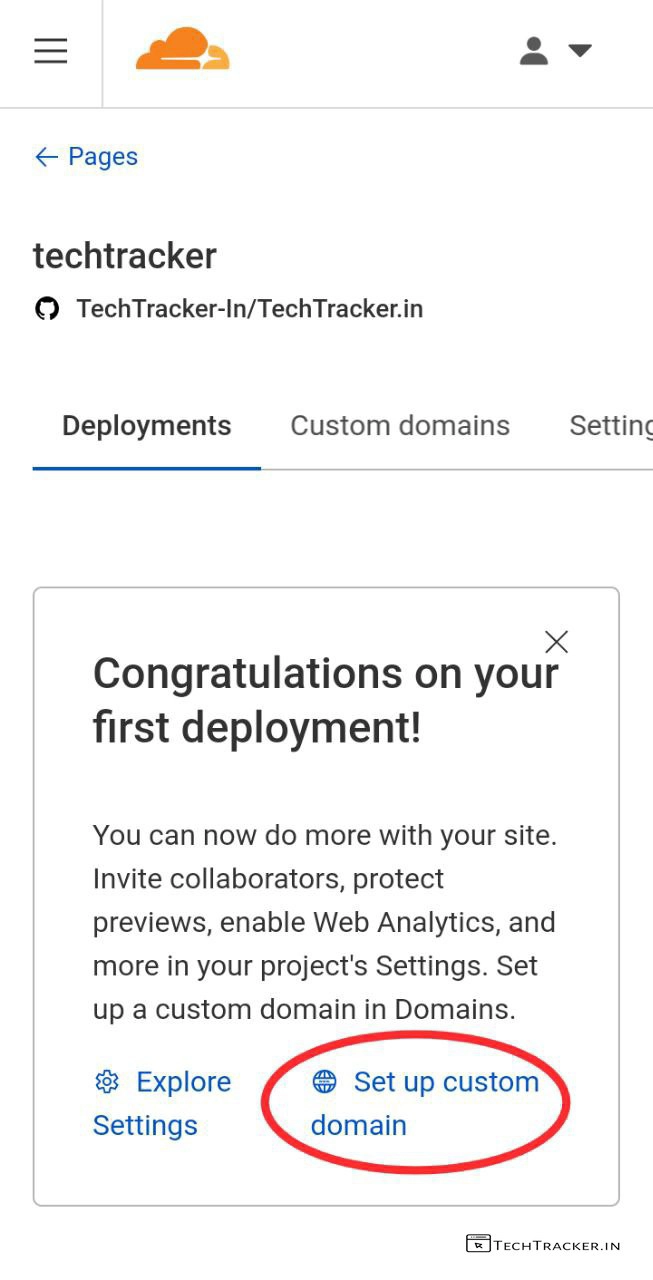Select the partially visible Settings tab
The width and height of the screenshot is (653, 1280).
point(610,426)
